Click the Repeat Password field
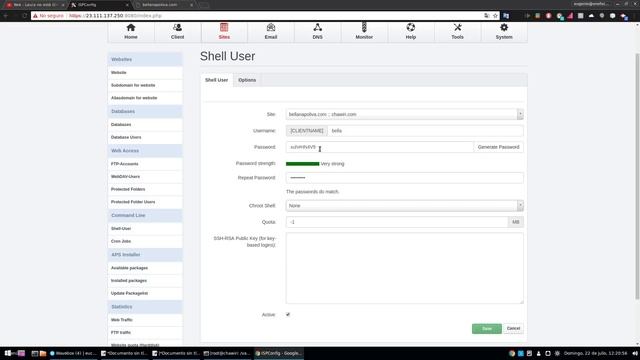640x360 pixels. 404,178
